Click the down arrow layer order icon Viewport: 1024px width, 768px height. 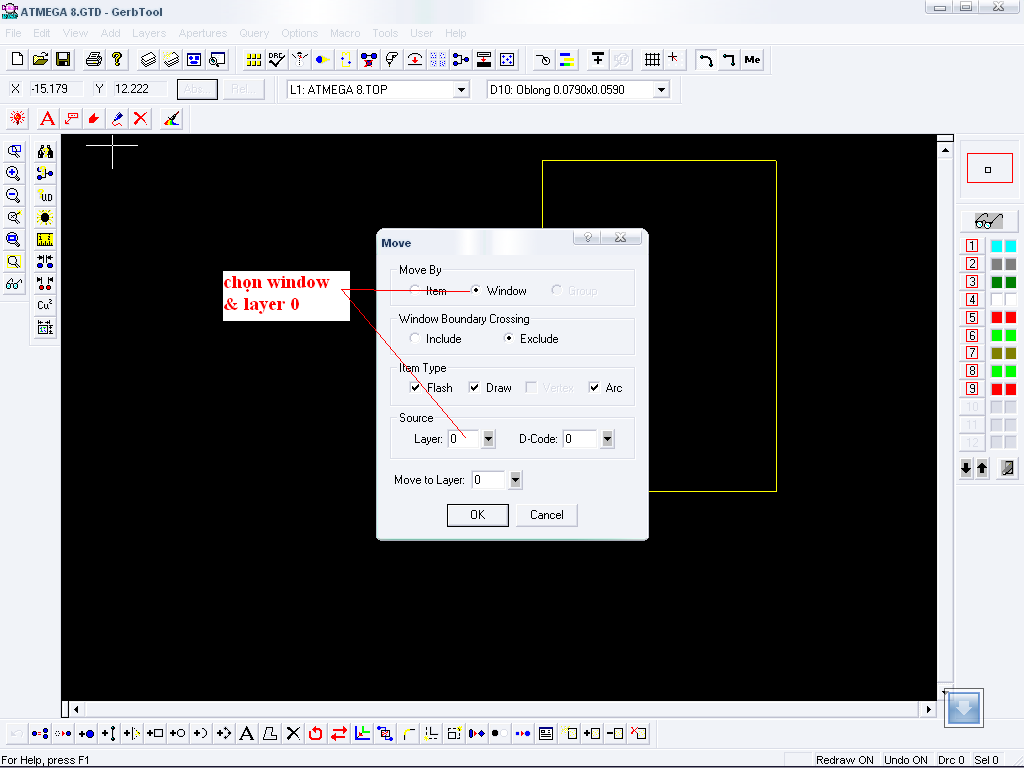pos(966,468)
